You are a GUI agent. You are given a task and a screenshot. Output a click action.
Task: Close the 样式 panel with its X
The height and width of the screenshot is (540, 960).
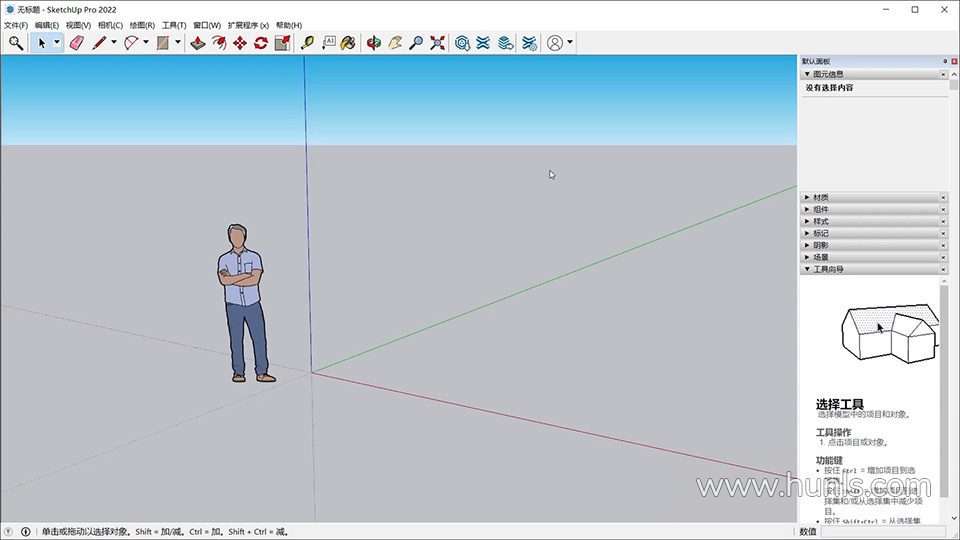point(943,221)
